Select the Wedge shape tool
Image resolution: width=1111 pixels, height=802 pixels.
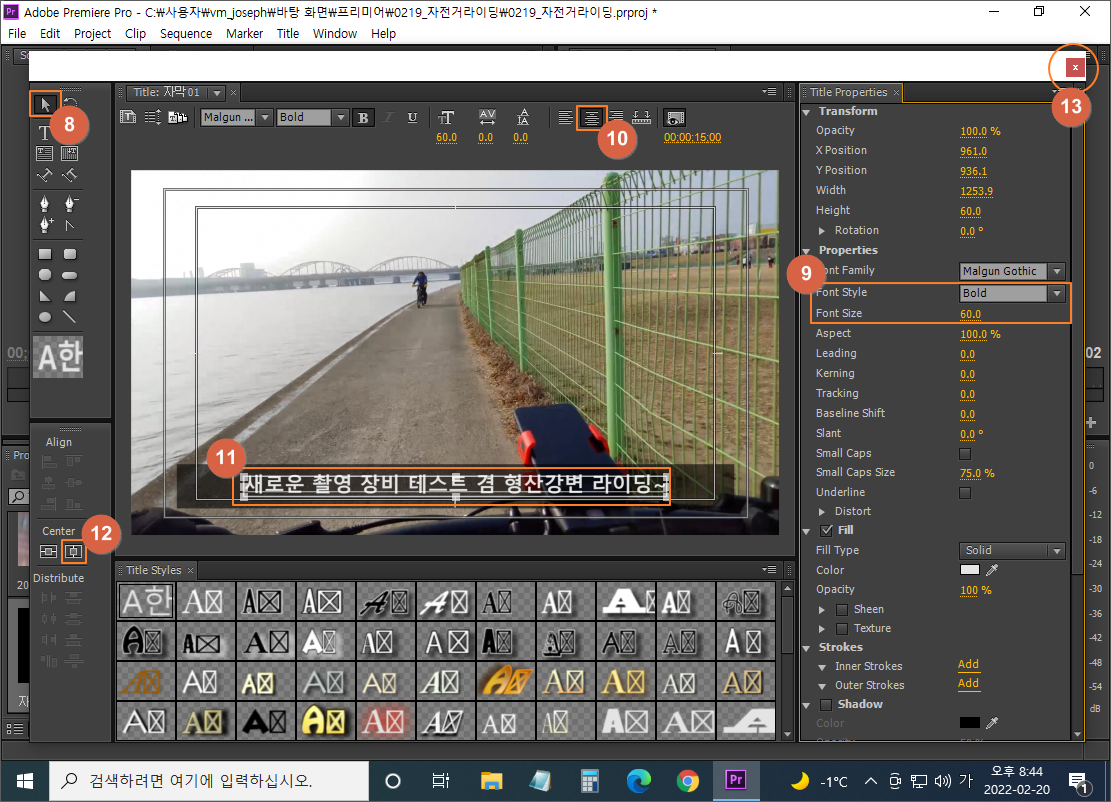pos(45,296)
